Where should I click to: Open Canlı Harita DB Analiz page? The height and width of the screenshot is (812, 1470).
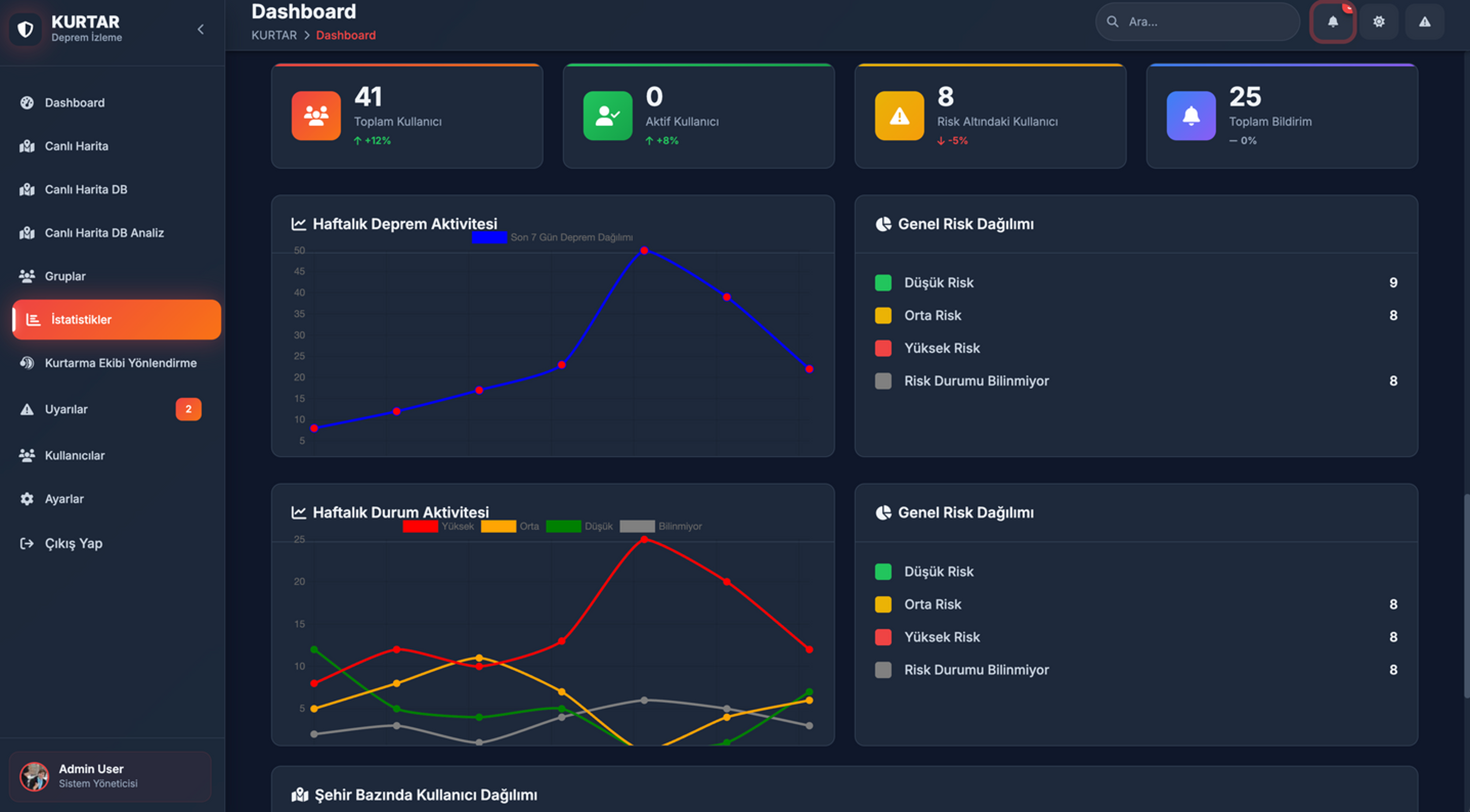point(104,233)
